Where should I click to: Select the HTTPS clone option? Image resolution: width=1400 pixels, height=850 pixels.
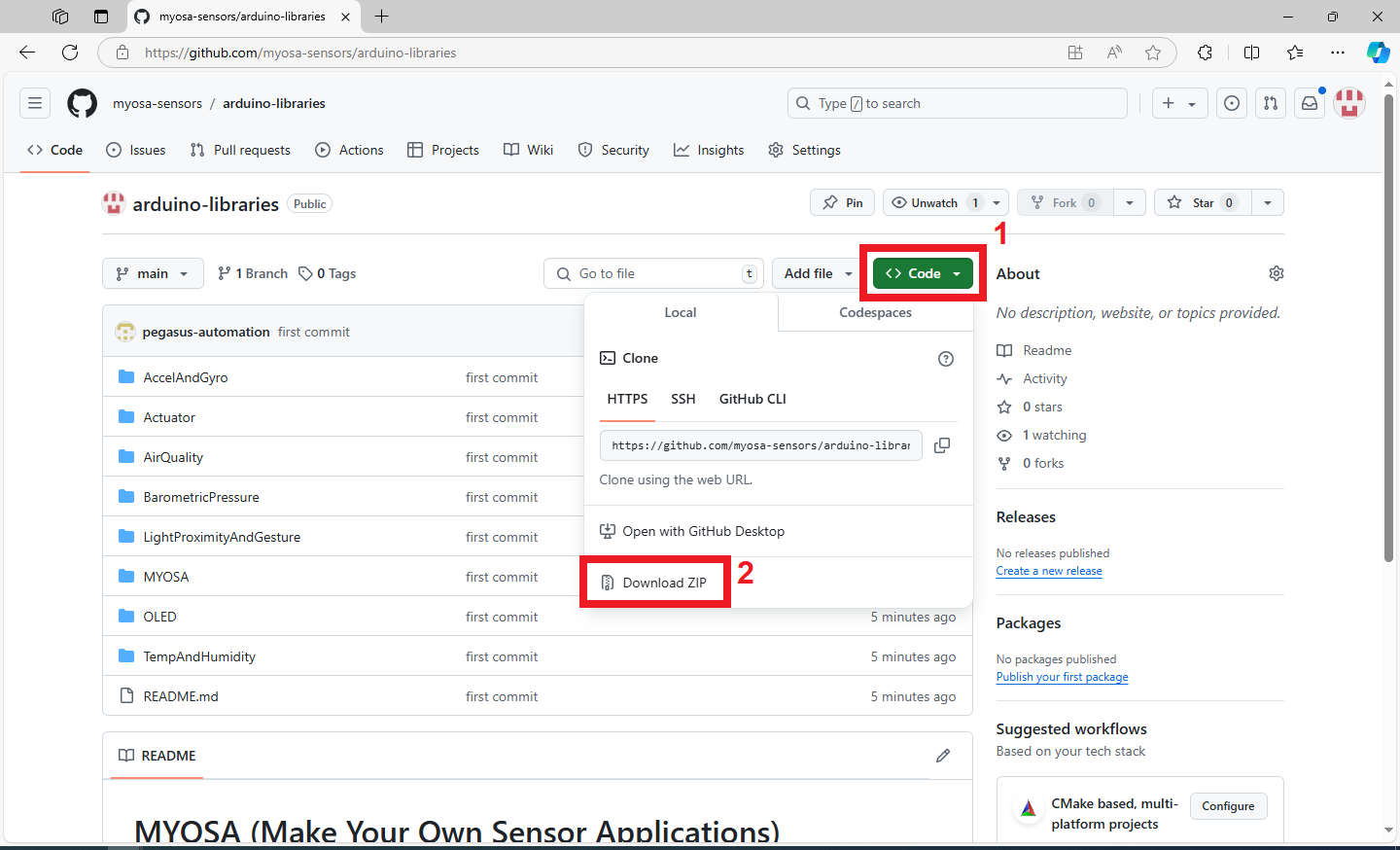point(627,399)
